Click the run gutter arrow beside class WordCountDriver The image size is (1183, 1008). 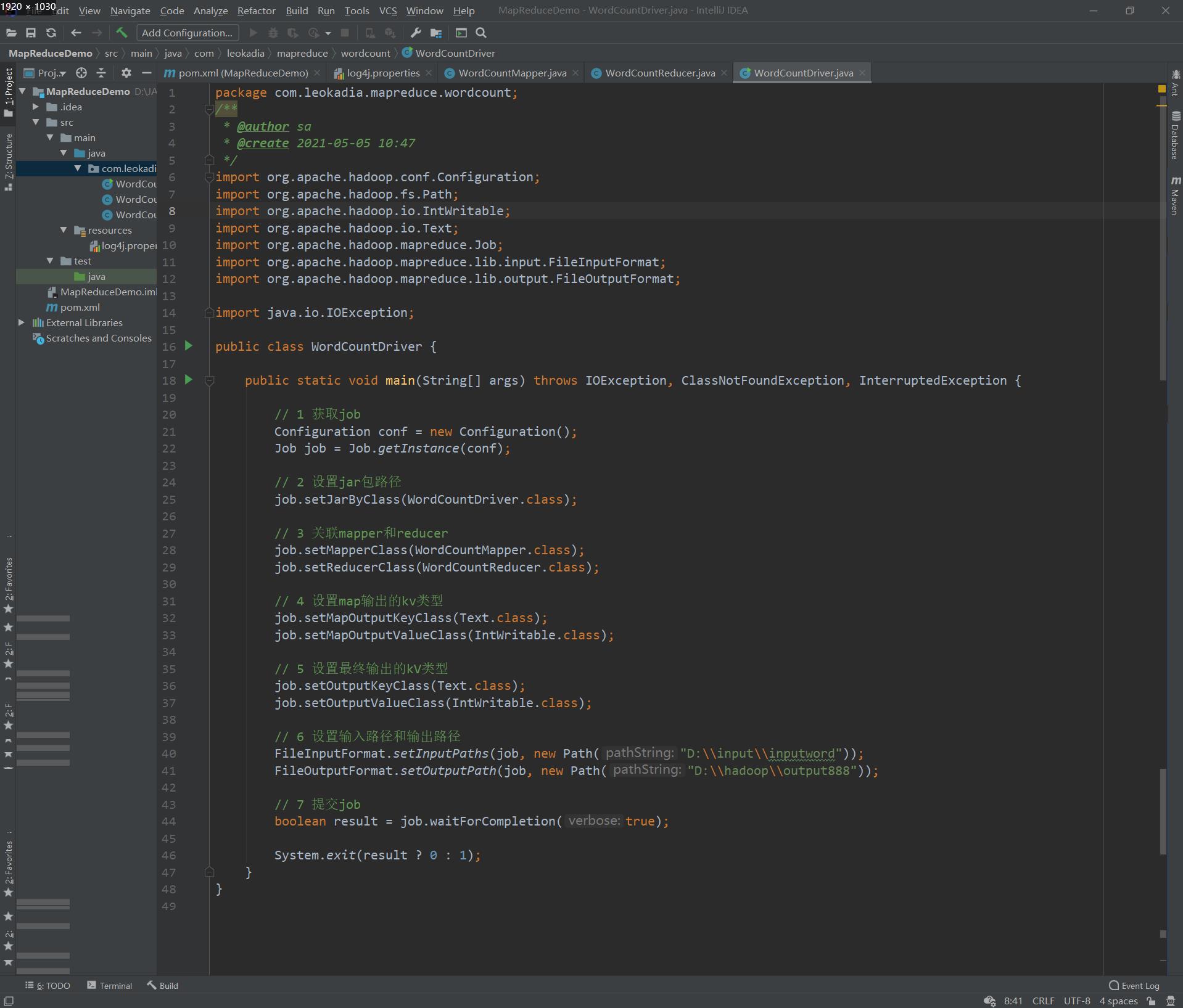189,346
